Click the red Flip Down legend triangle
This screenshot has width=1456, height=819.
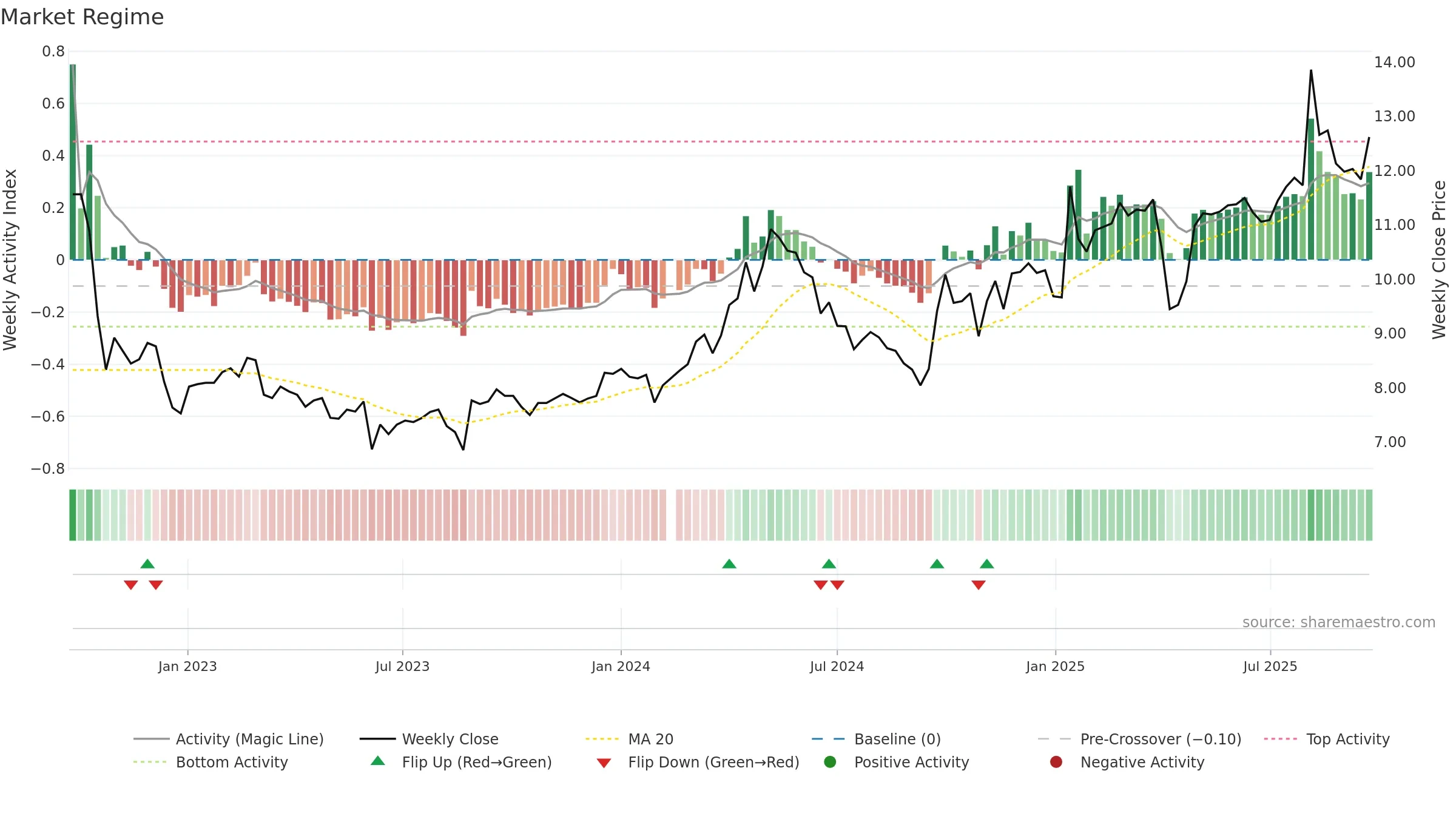[x=604, y=763]
